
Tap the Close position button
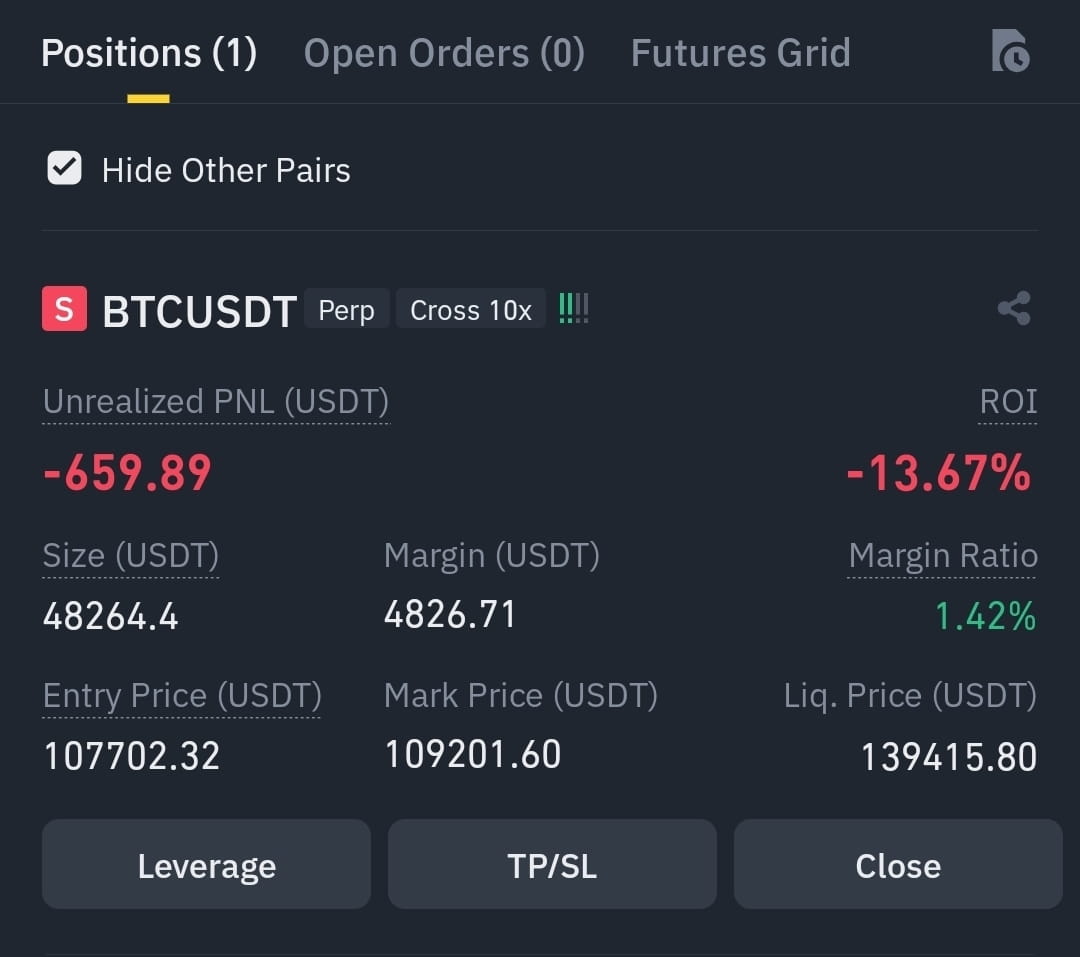coord(898,864)
